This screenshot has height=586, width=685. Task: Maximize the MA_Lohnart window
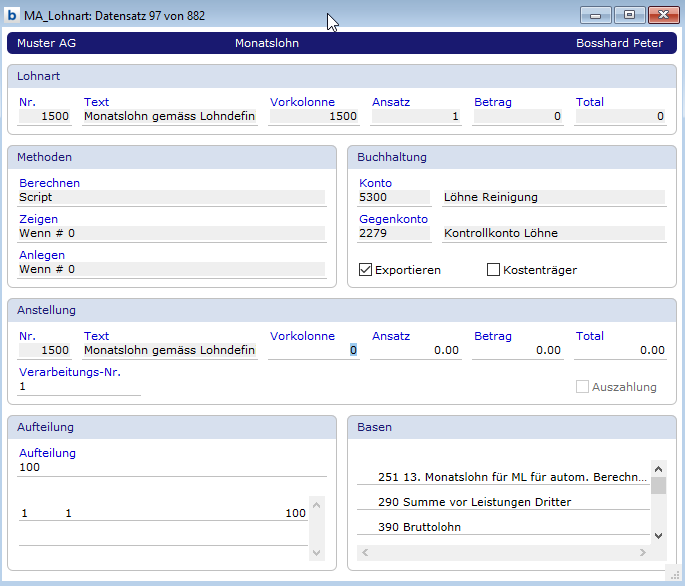click(x=629, y=15)
